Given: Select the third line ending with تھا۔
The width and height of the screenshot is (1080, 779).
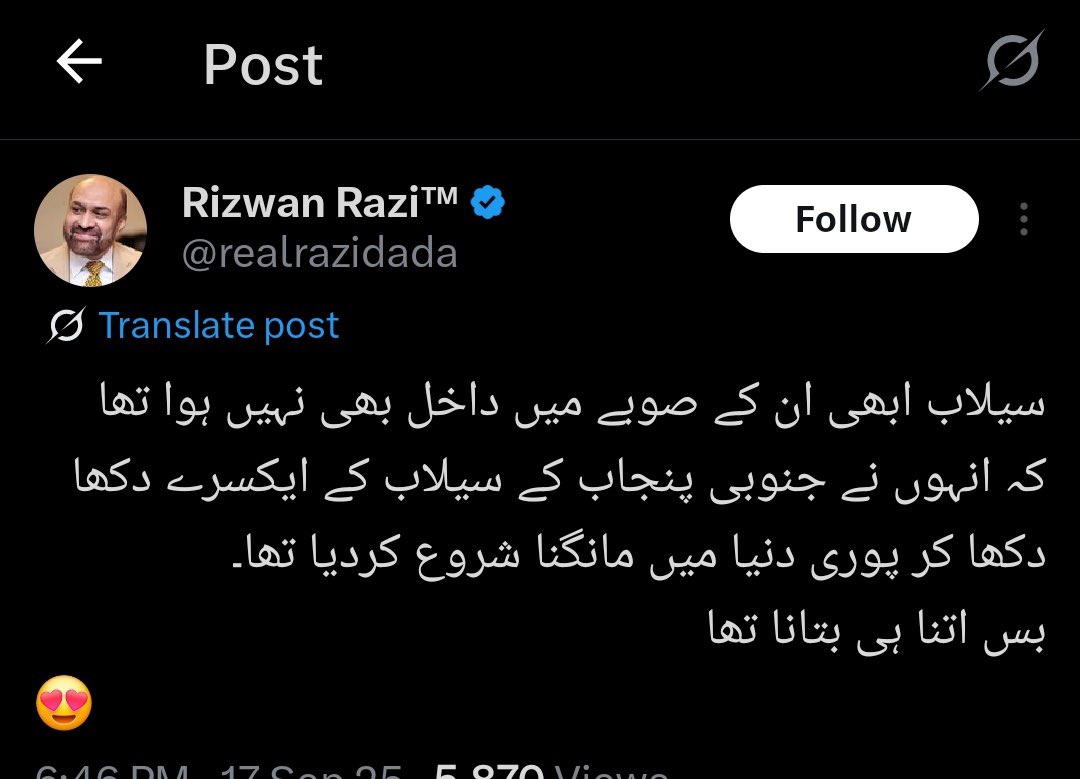Looking at the screenshot, I should (639, 554).
